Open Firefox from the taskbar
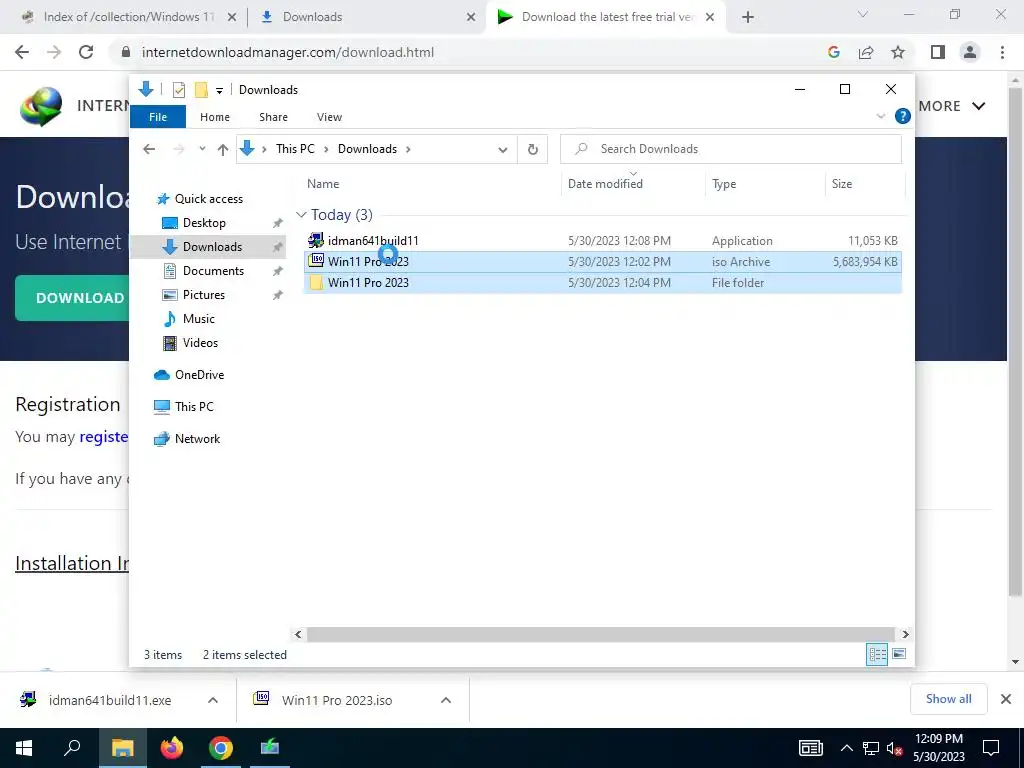 pyautogui.click(x=172, y=748)
